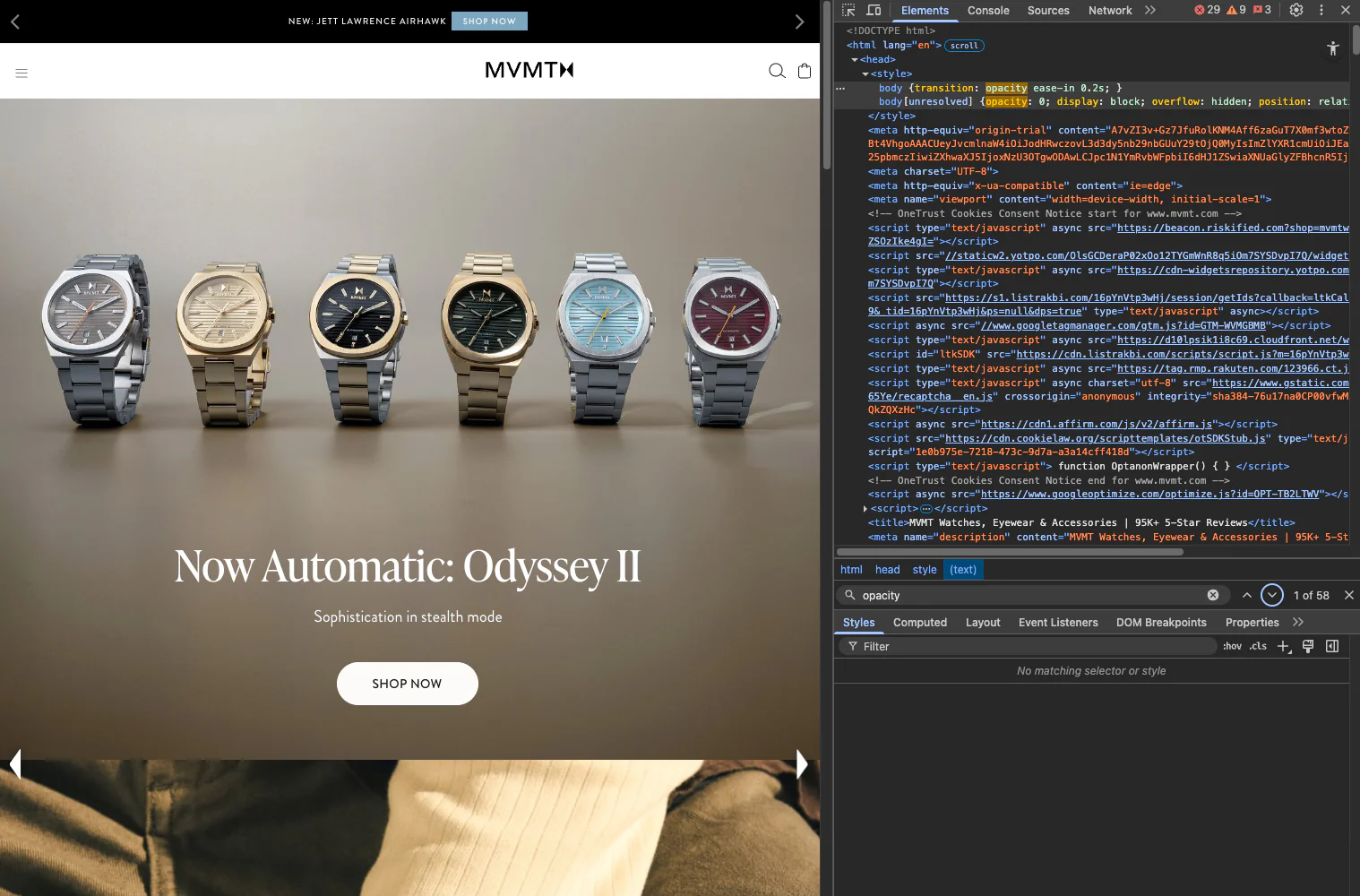Select the inspect element picker icon
The image size is (1360, 896).
(848, 10)
